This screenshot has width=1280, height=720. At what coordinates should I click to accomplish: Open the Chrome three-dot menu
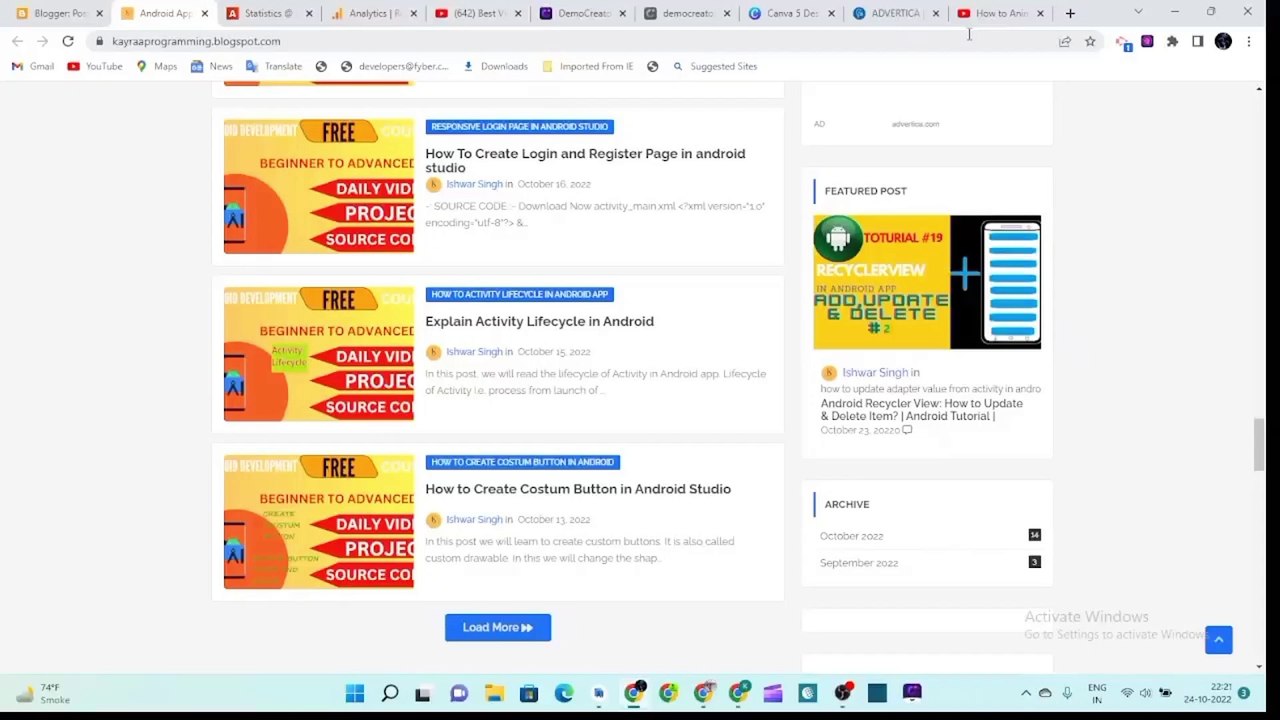coord(1249,41)
